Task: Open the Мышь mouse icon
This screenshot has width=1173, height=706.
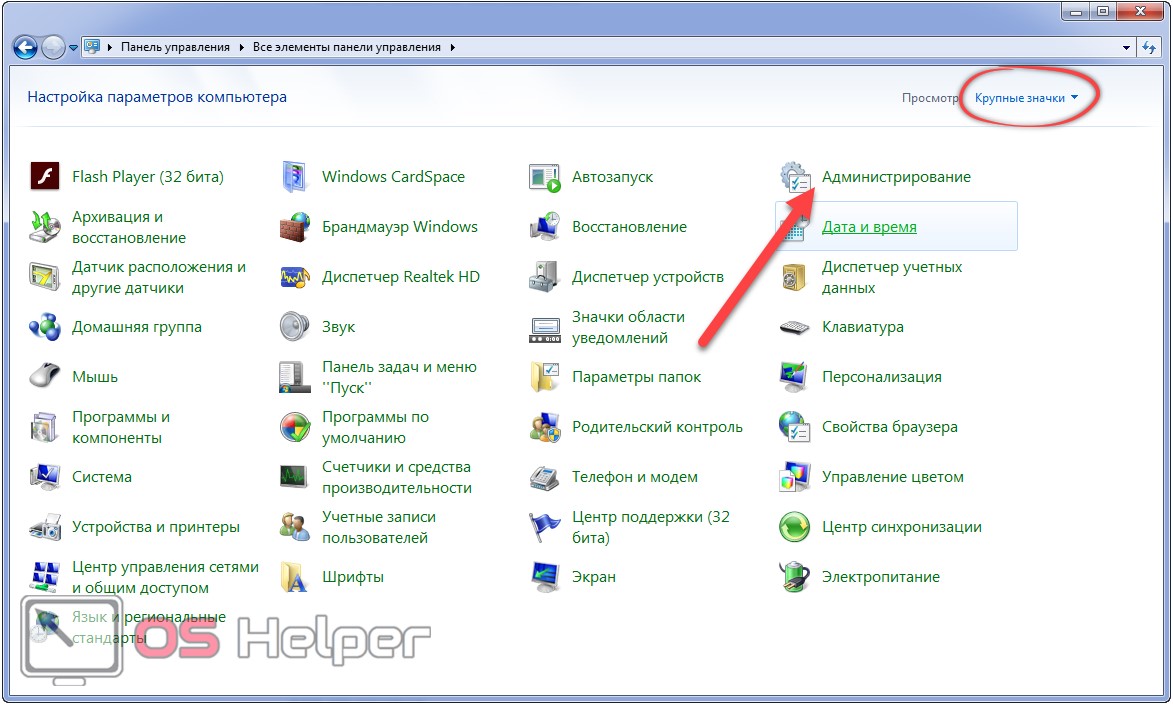Action: point(45,376)
